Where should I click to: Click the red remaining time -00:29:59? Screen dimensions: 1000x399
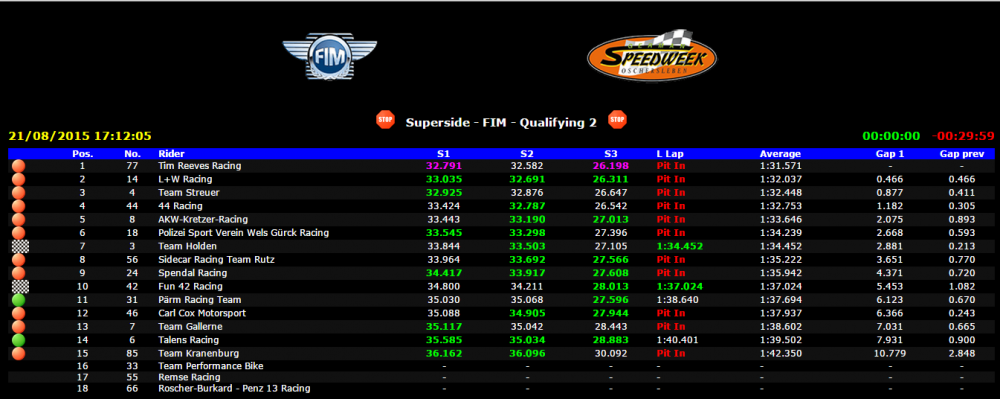pos(962,136)
